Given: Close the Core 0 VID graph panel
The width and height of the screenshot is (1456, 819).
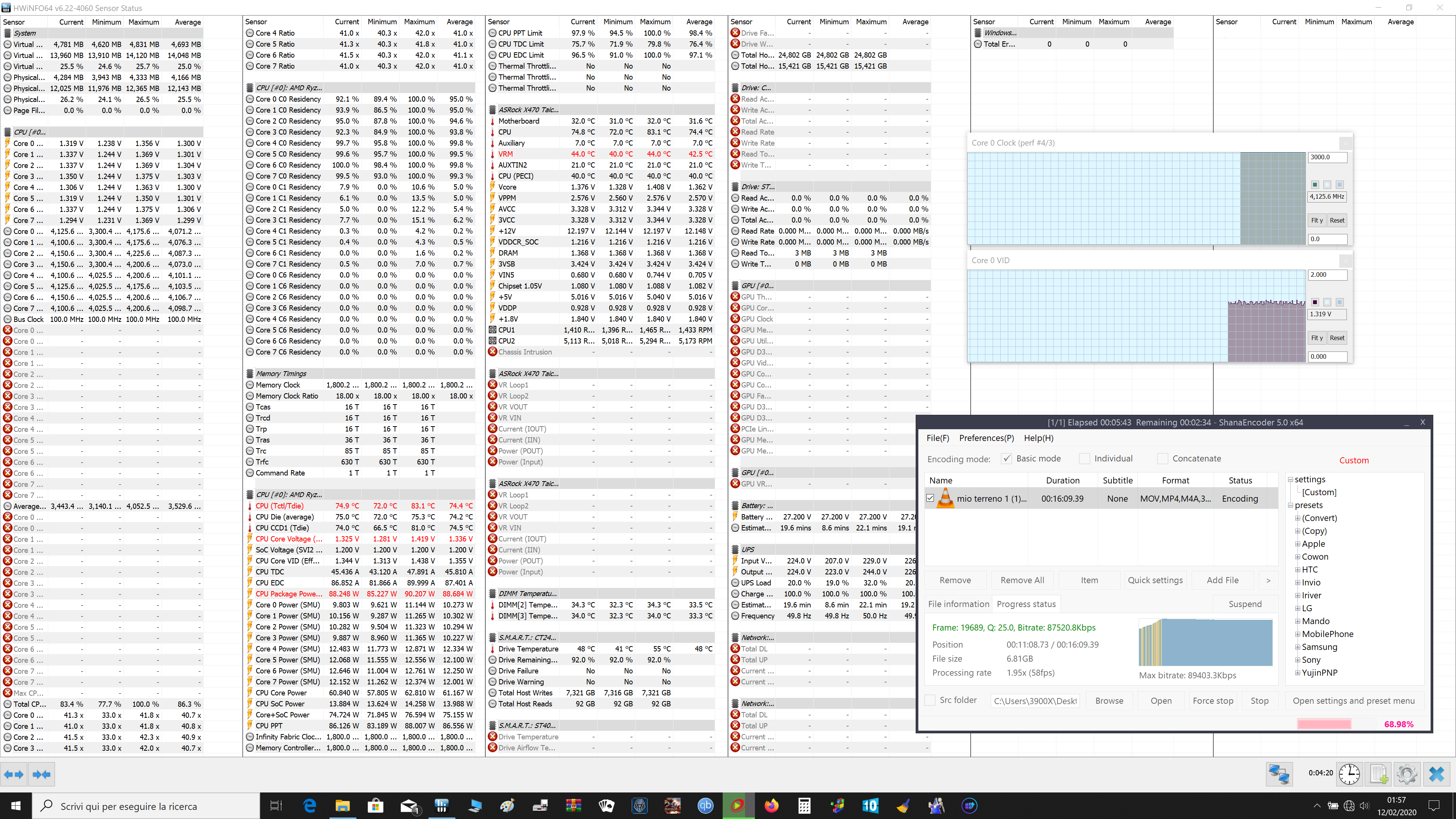Looking at the screenshot, I should [1345, 260].
